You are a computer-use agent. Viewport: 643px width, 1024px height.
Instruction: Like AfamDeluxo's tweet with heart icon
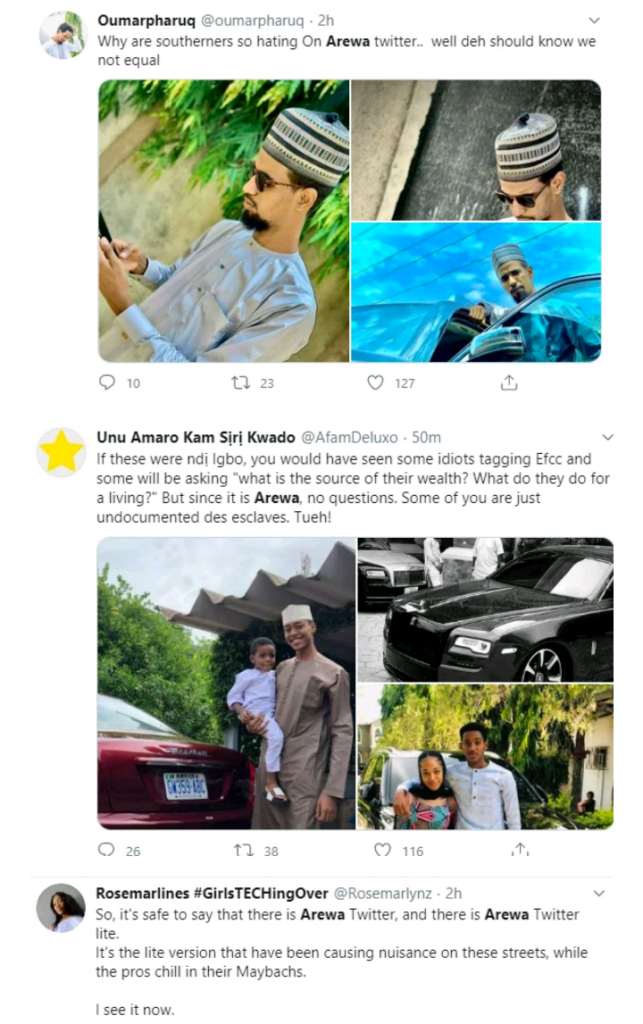382,850
